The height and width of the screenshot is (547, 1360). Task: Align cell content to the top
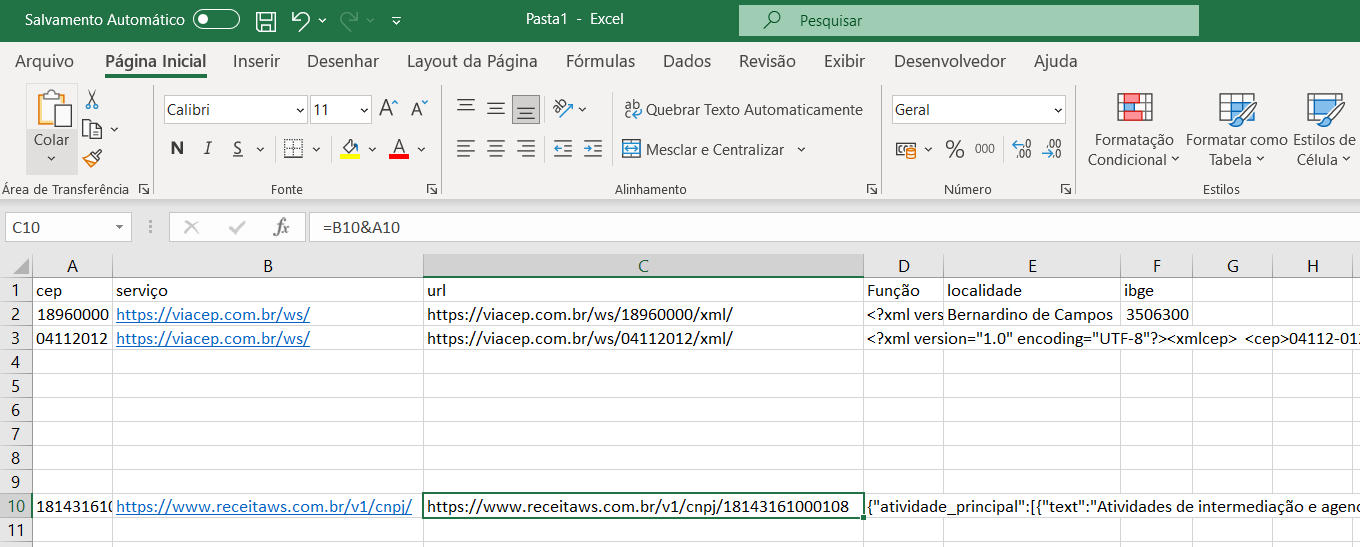(465, 108)
